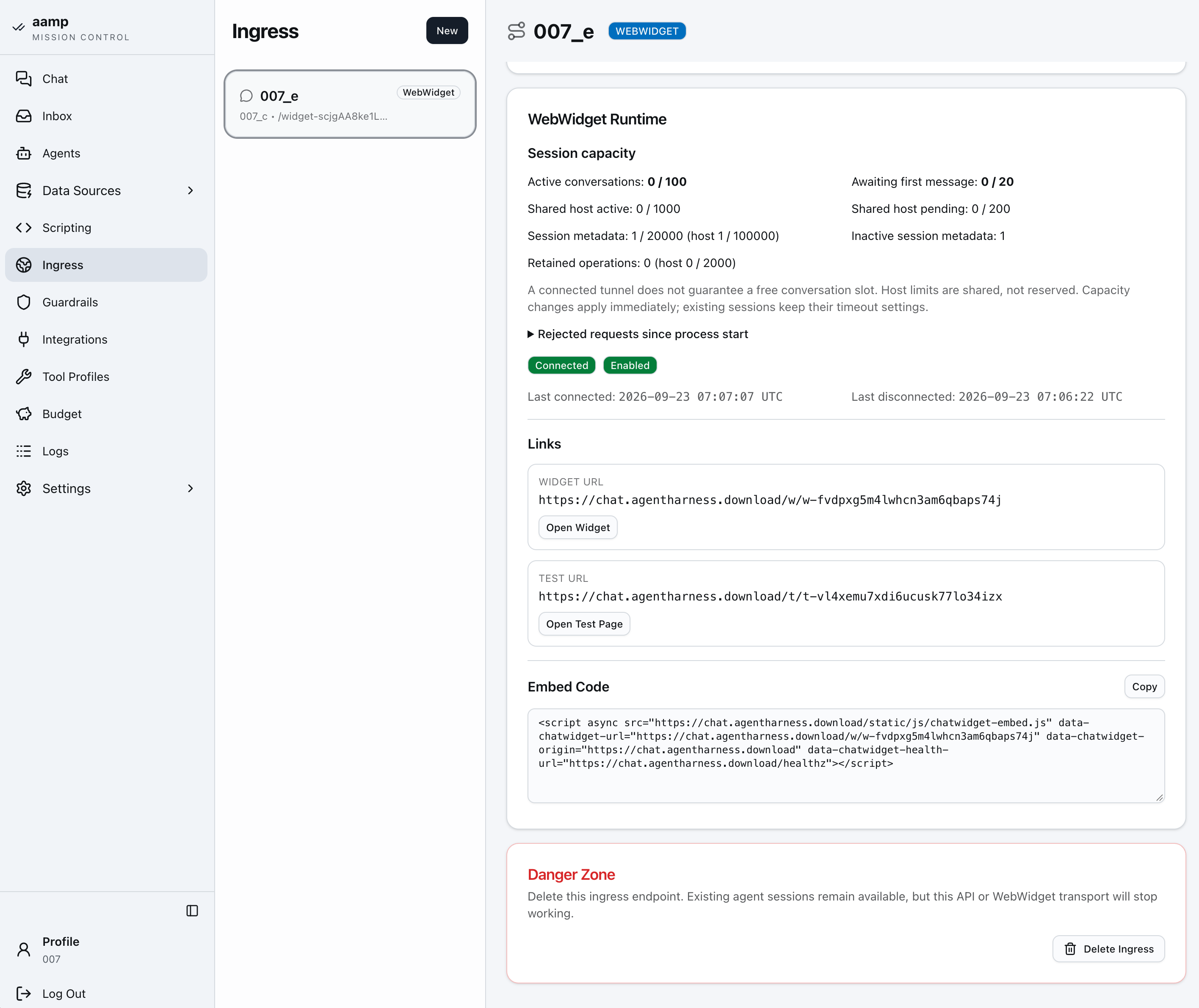
Task: Click inside the embed code text area
Action: (846, 756)
